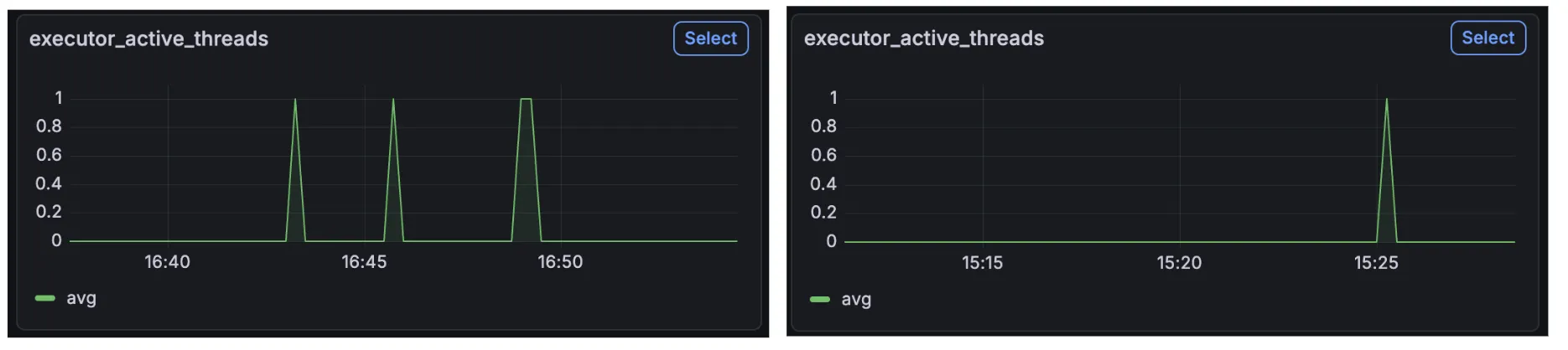
Task: Click the 0.4 y-axis label in right chart
Action: (x=823, y=183)
